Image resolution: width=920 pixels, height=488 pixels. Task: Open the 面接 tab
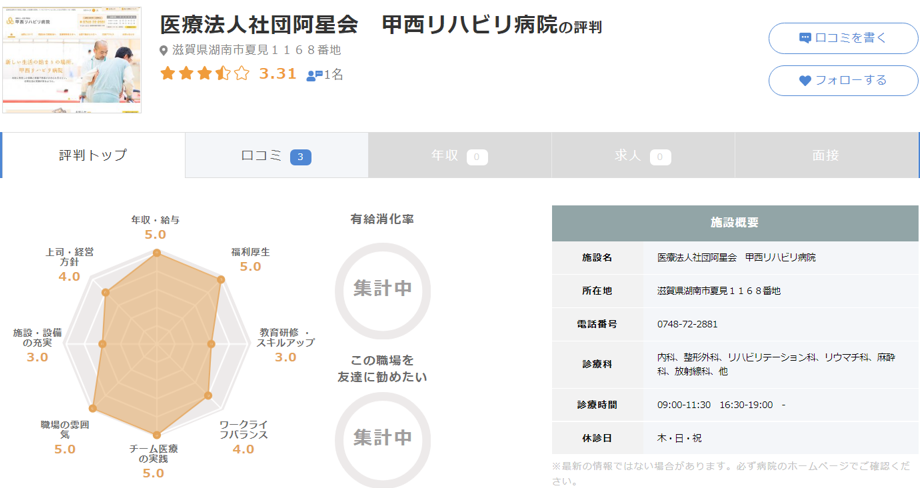click(x=826, y=155)
